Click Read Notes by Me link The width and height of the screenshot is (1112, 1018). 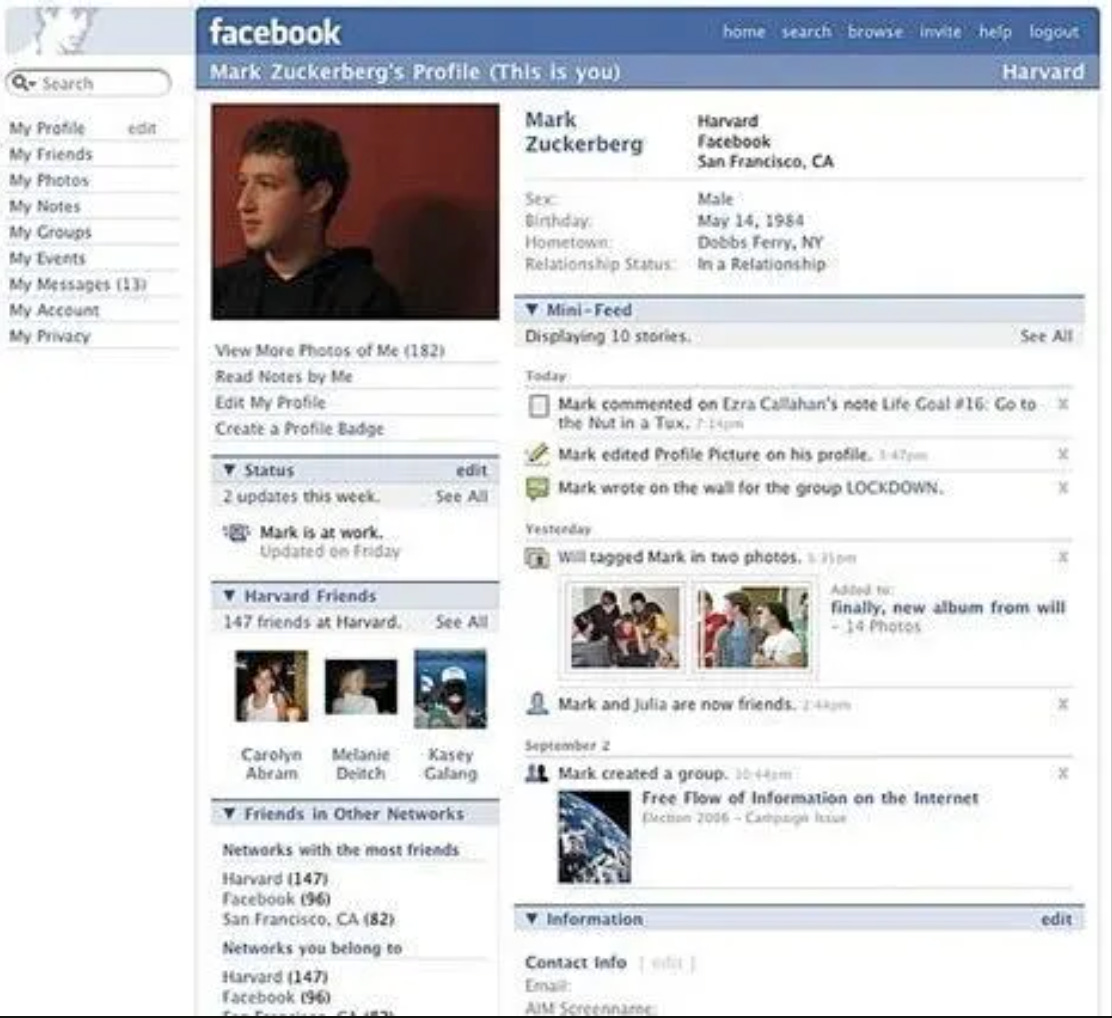pyautogui.click(x=284, y=377)
